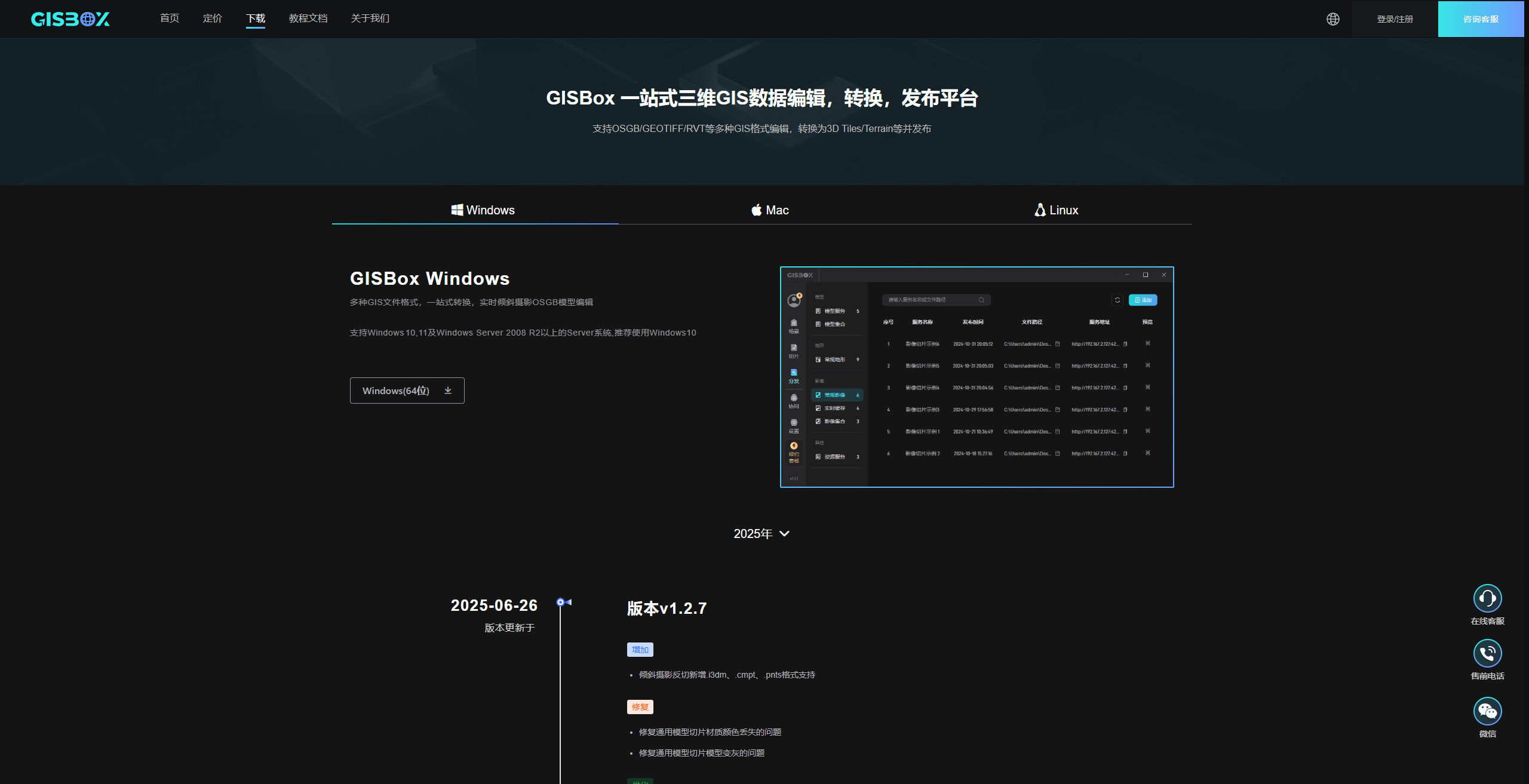Select the Windows download tab
Viewport: 1529px width, 784px height.
pyautogui.click(x=483, y=210)
